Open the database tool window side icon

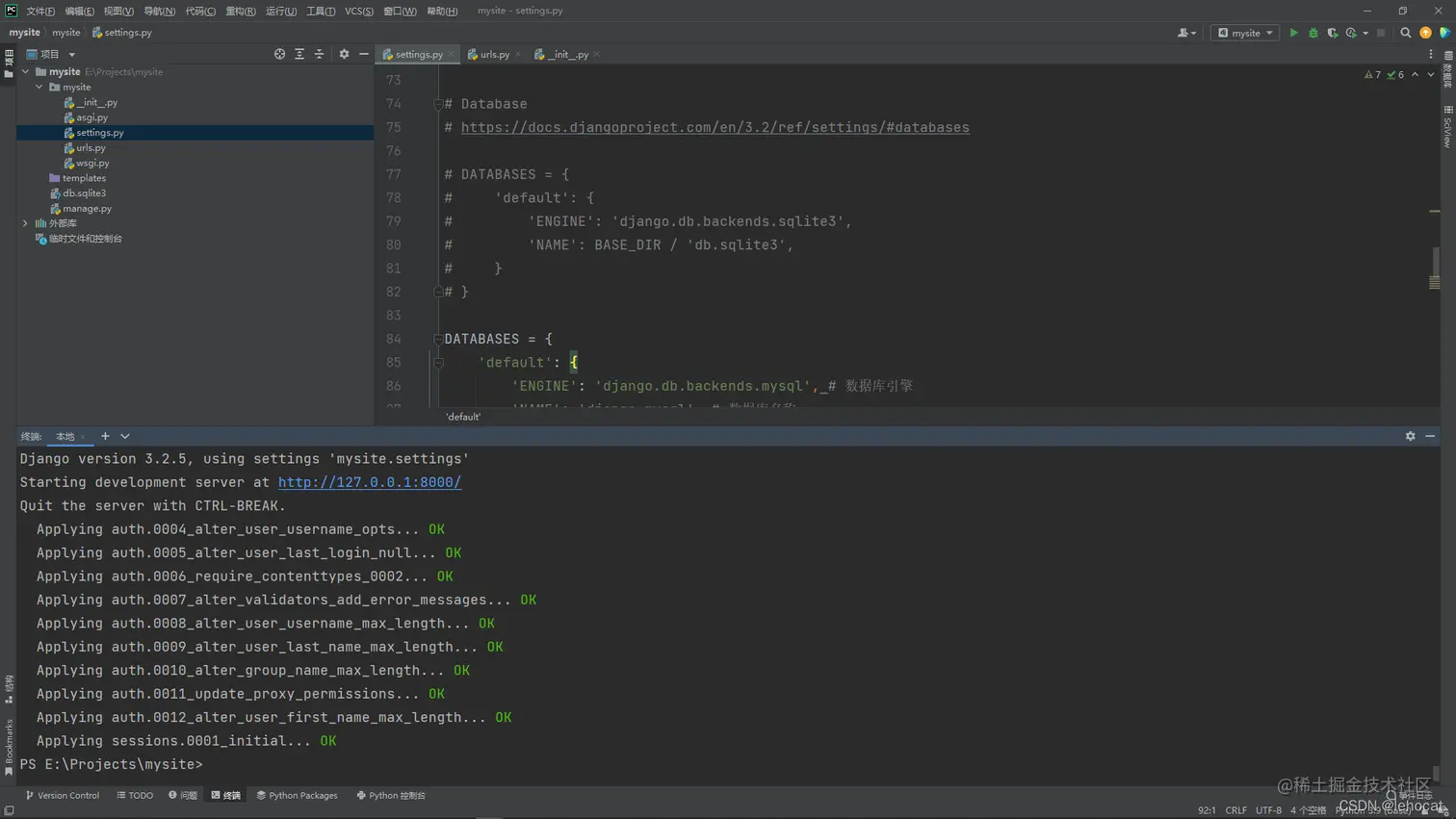point(1447,68)
